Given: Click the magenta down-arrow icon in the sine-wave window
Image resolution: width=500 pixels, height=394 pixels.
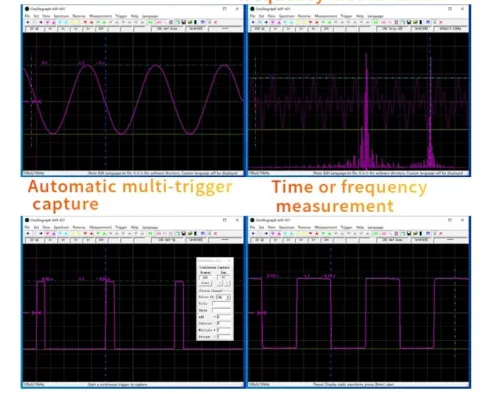Looking at the screenshot, I should click(x=47, y=22).
